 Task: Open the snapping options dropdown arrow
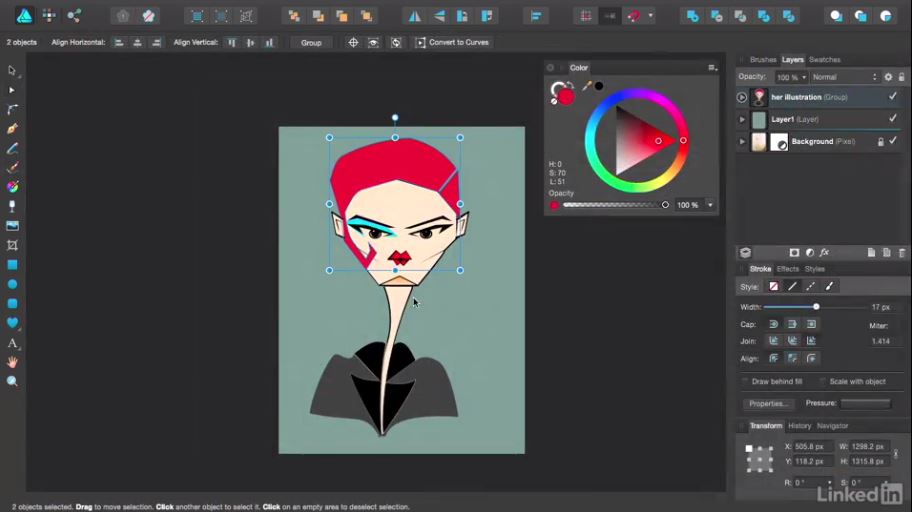(x=651, y=16)
